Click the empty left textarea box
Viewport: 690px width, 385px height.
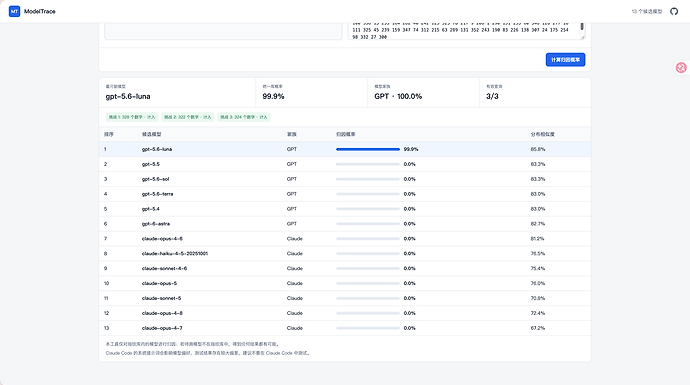(223, 30)
